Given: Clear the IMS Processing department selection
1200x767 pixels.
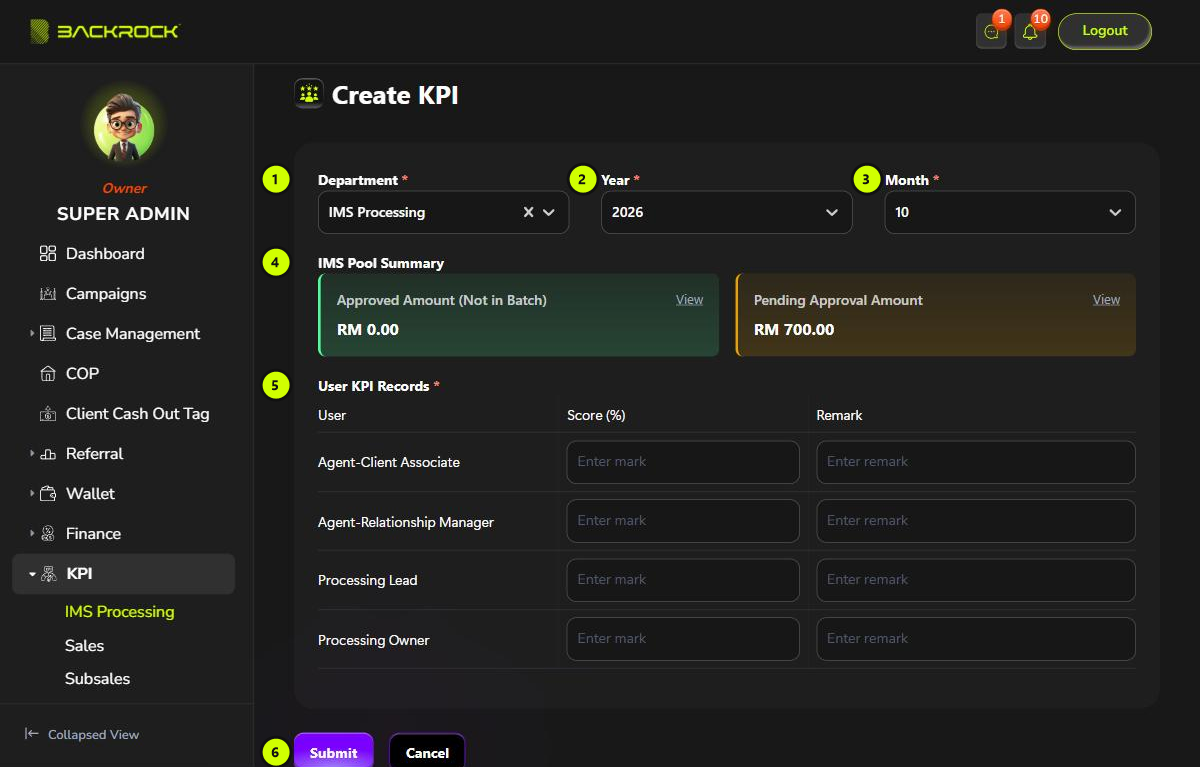Looking at the screenshot, I should [x=528, y=212].
